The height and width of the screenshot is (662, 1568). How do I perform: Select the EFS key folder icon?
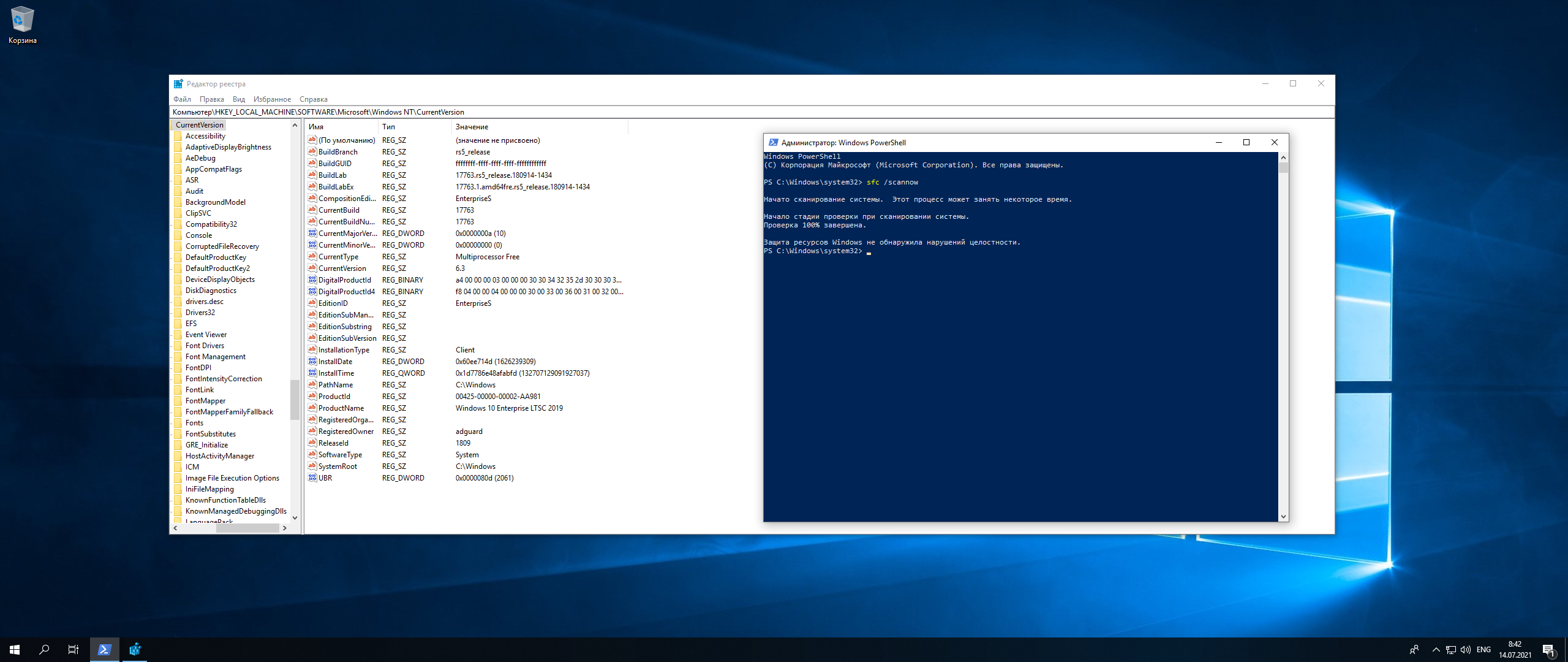[178, 324]
